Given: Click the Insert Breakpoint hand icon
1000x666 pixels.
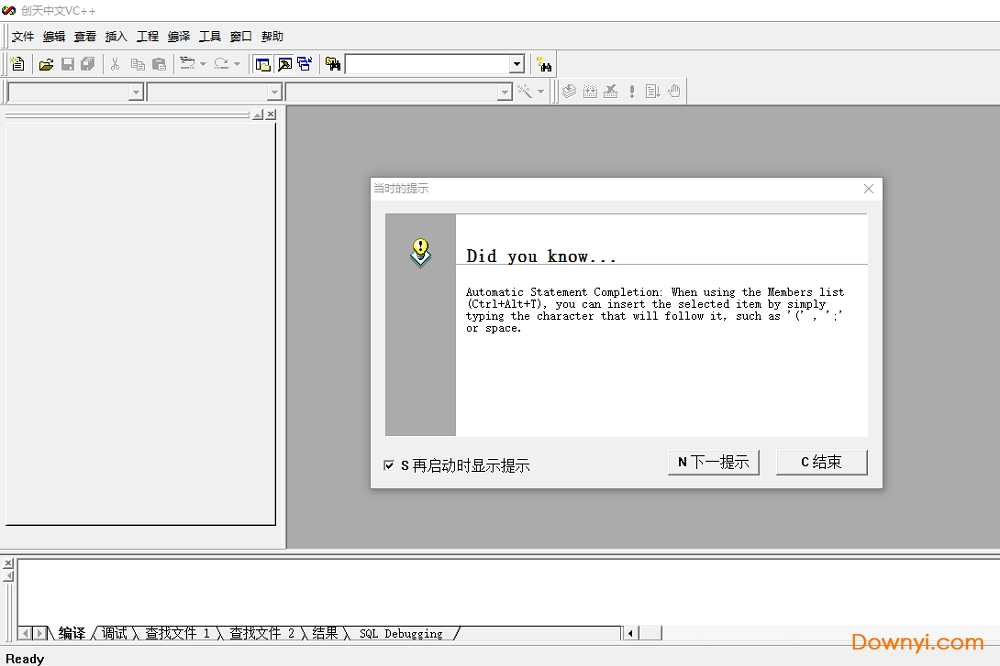Looking at the screenshot, I should click(675, 92).
